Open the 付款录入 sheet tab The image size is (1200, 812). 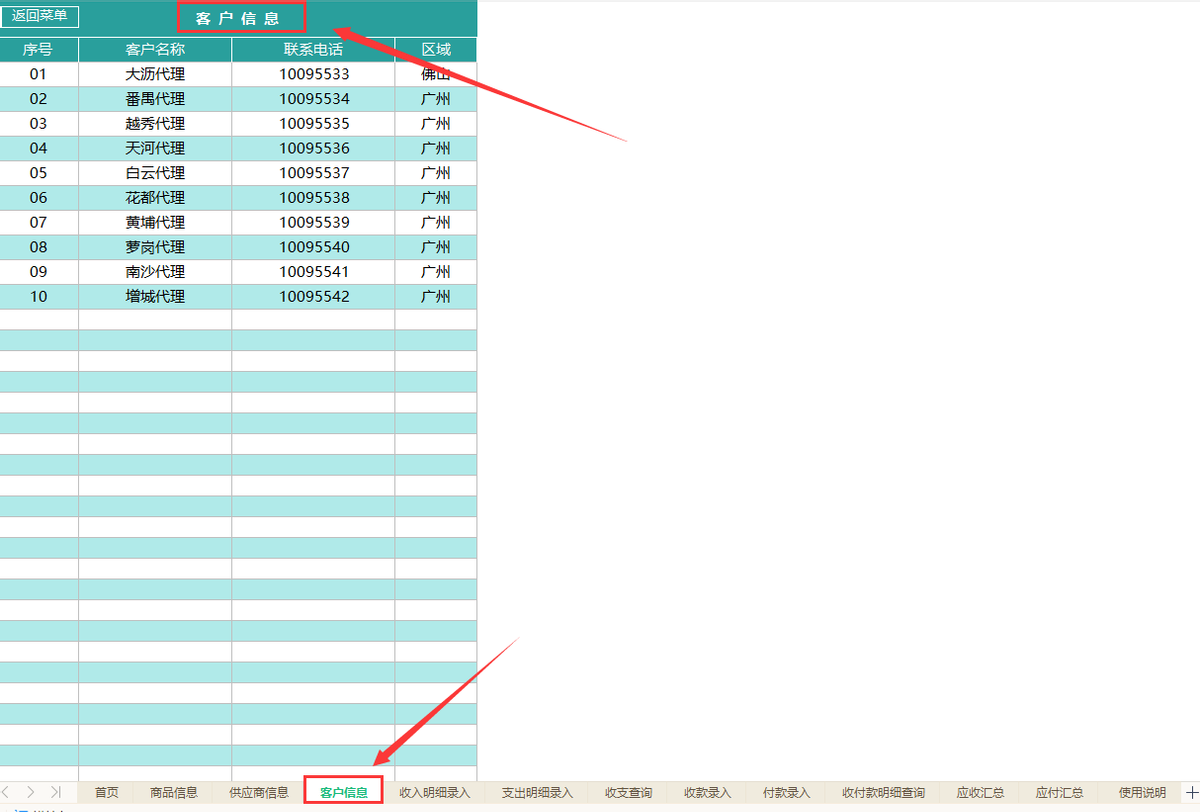(x=785, y=791)
